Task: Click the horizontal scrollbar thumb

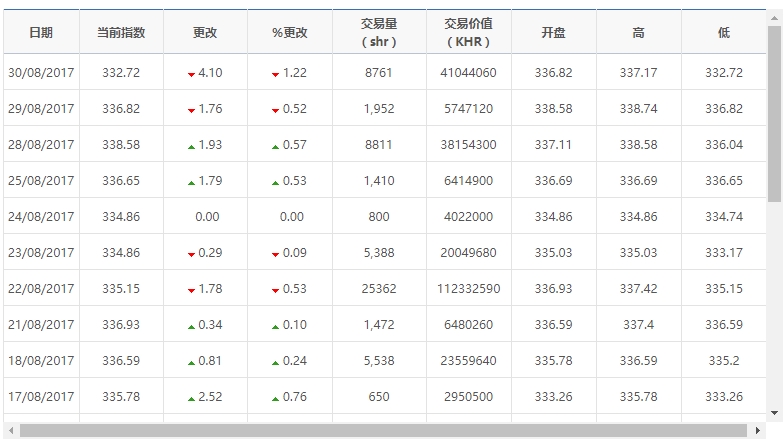Action: [380, 431]
